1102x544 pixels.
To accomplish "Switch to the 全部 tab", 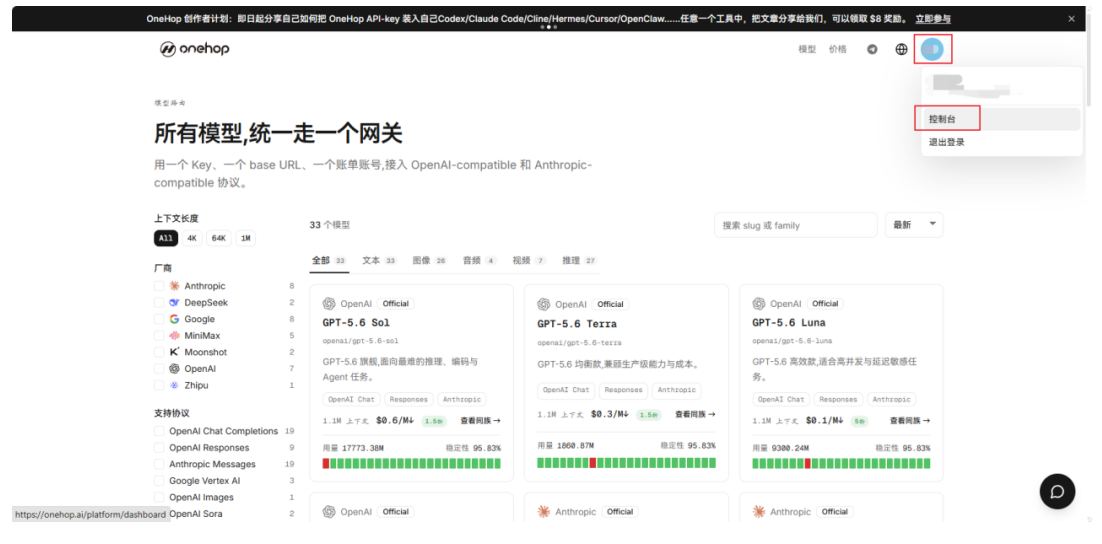I will tap(329, 260).
